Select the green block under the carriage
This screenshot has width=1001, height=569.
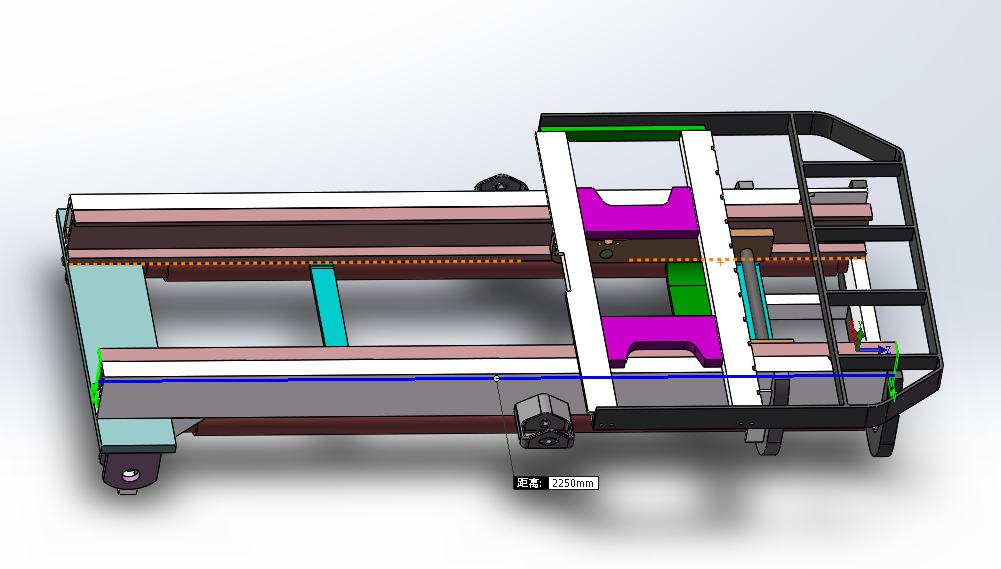coord(689,289)
